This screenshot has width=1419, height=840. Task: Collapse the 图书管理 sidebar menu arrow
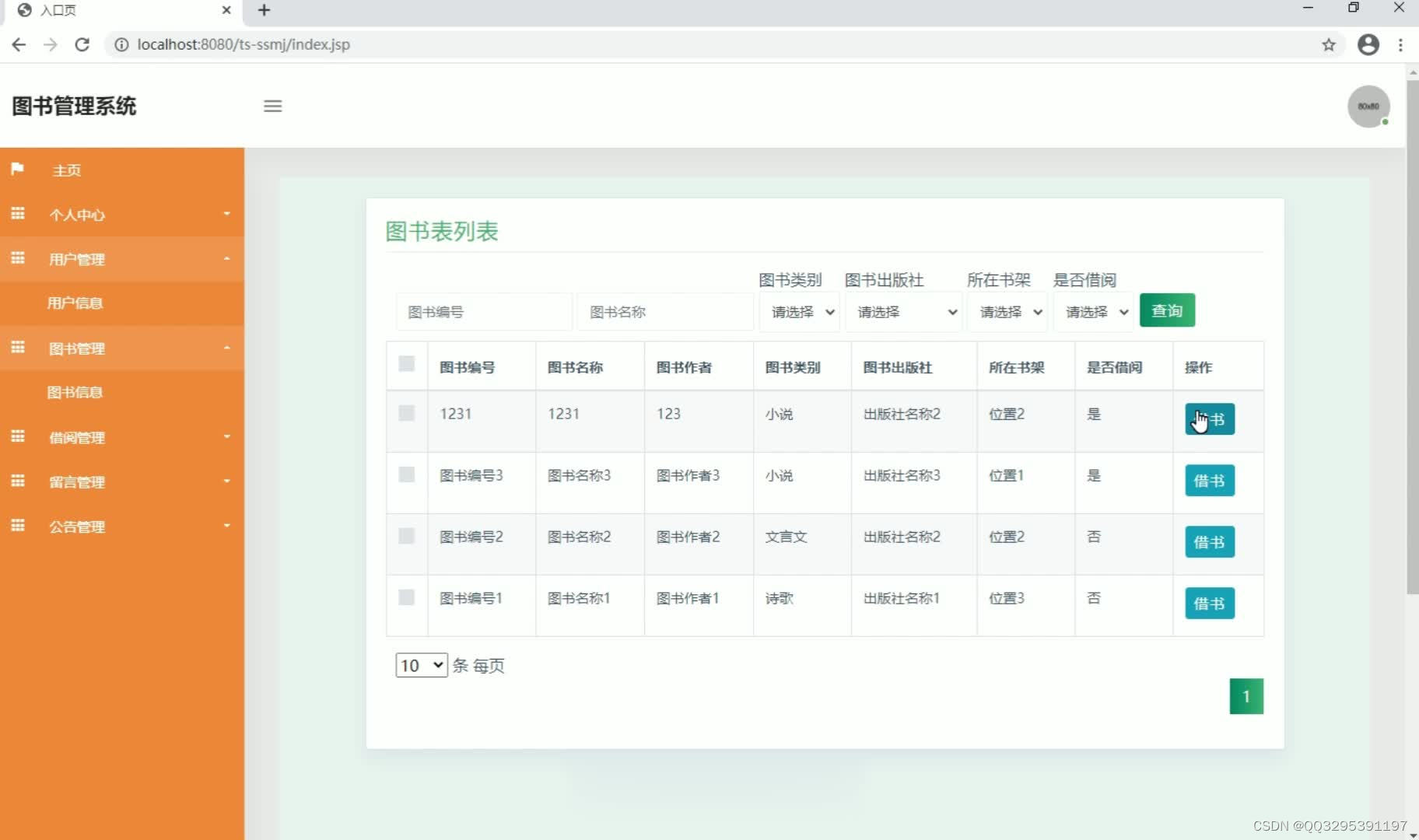(x=226, y=348)
